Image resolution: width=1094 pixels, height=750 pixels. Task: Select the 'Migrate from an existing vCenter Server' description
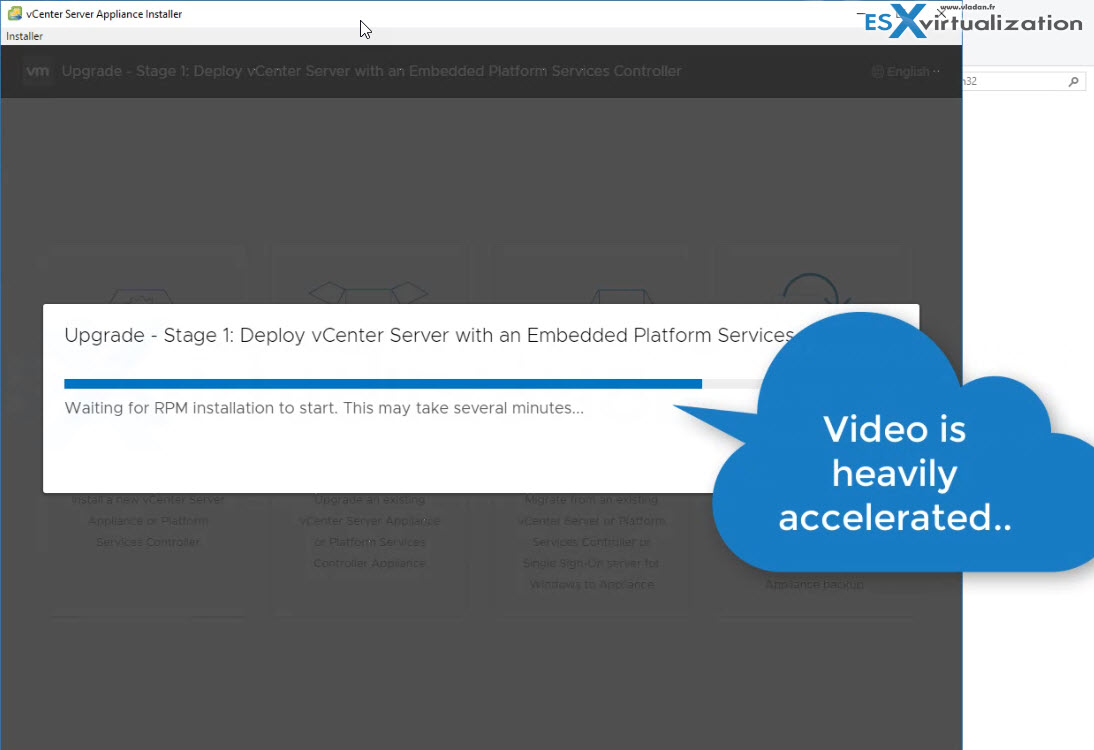(x=592, y=541)
